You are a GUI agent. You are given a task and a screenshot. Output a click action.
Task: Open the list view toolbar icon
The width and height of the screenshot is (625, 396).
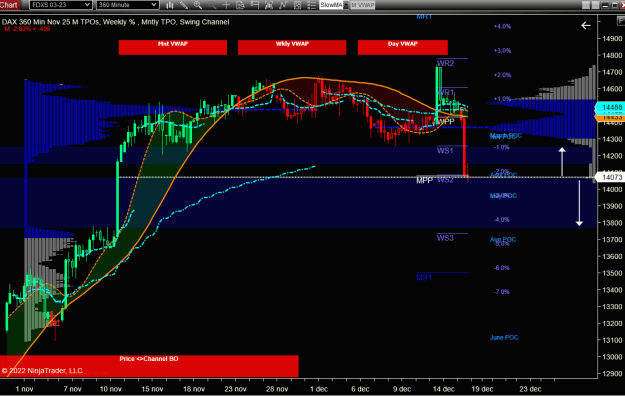coord(312,5)
